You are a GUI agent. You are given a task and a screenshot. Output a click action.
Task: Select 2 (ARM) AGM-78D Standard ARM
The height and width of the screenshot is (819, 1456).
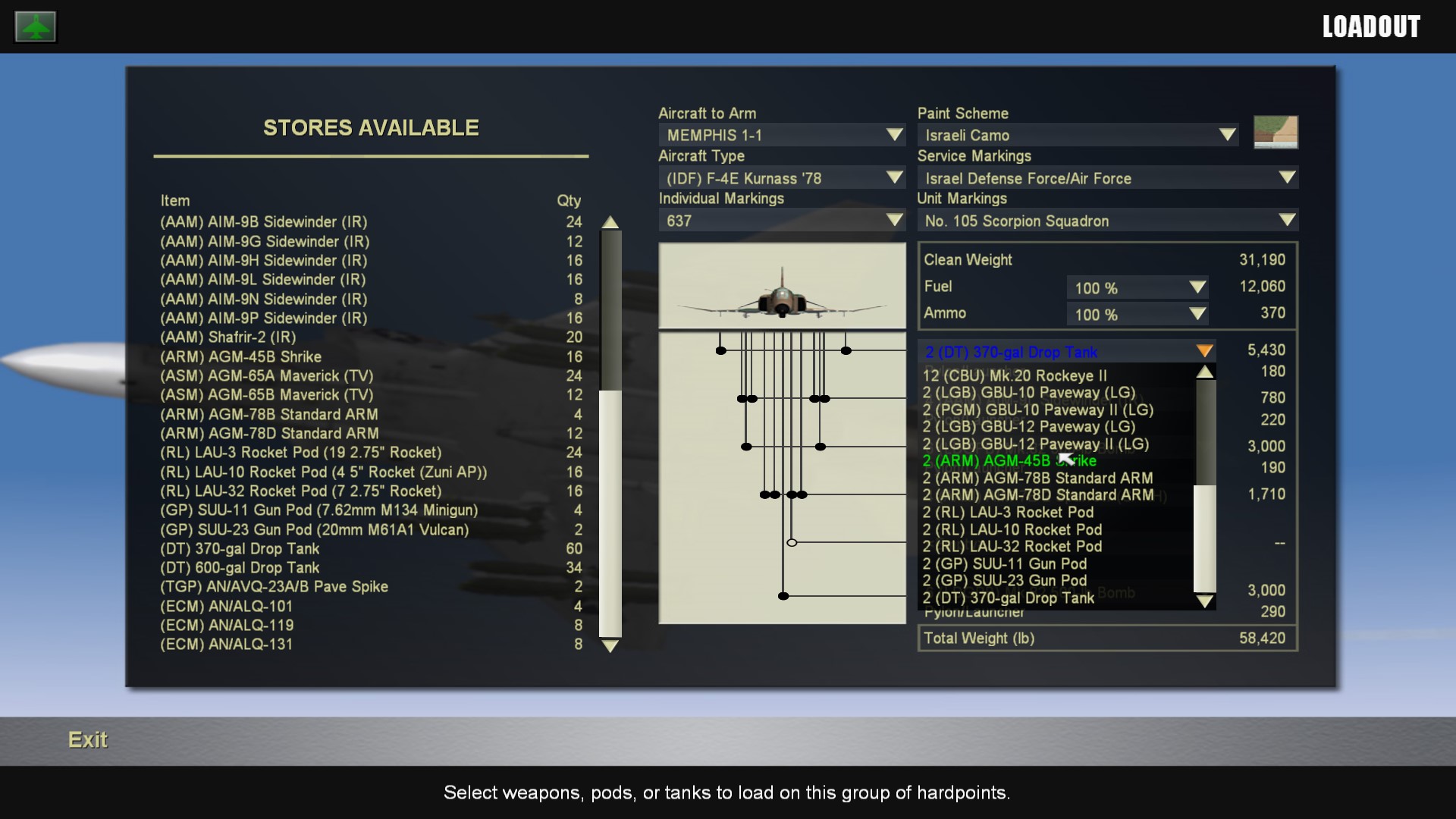click(x=1037, y=495)
